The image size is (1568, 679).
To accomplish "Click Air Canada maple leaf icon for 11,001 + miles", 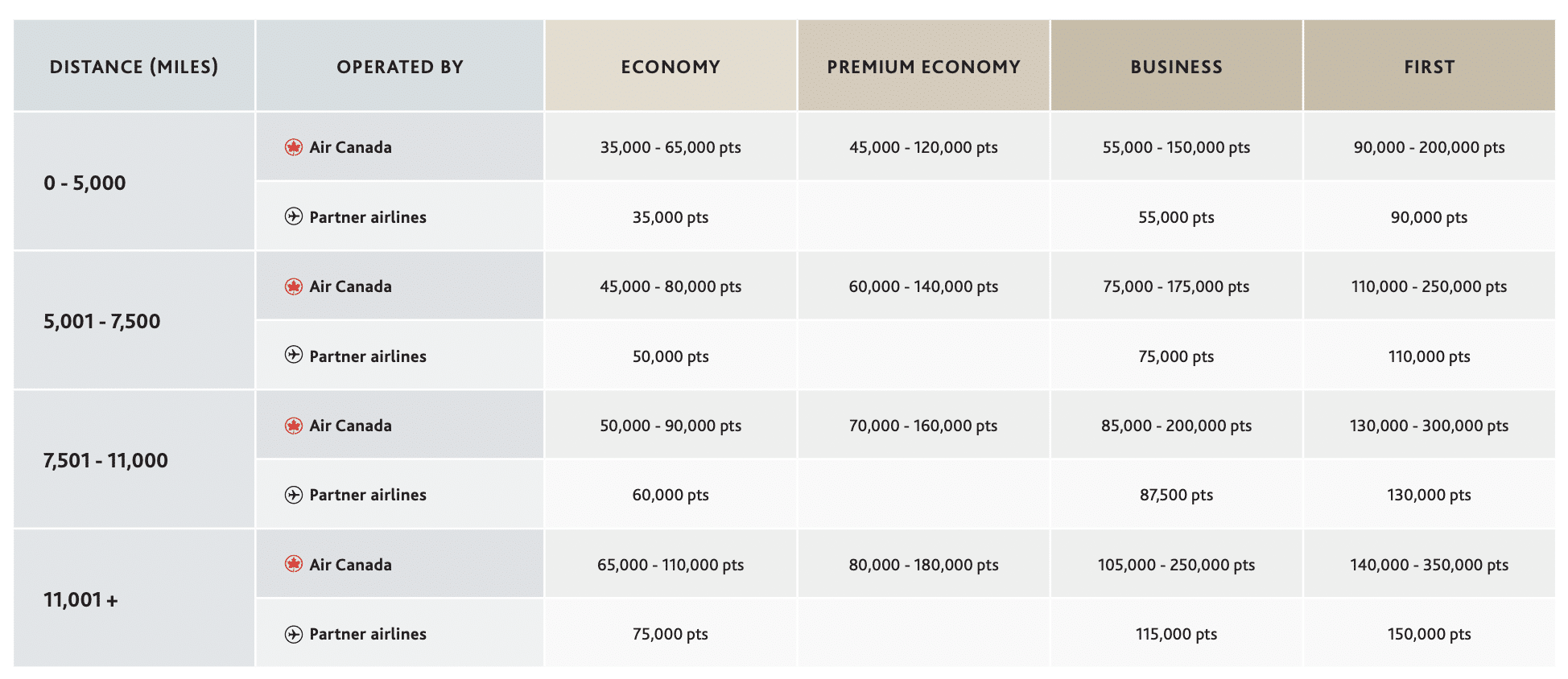I will tap(294, 564).
